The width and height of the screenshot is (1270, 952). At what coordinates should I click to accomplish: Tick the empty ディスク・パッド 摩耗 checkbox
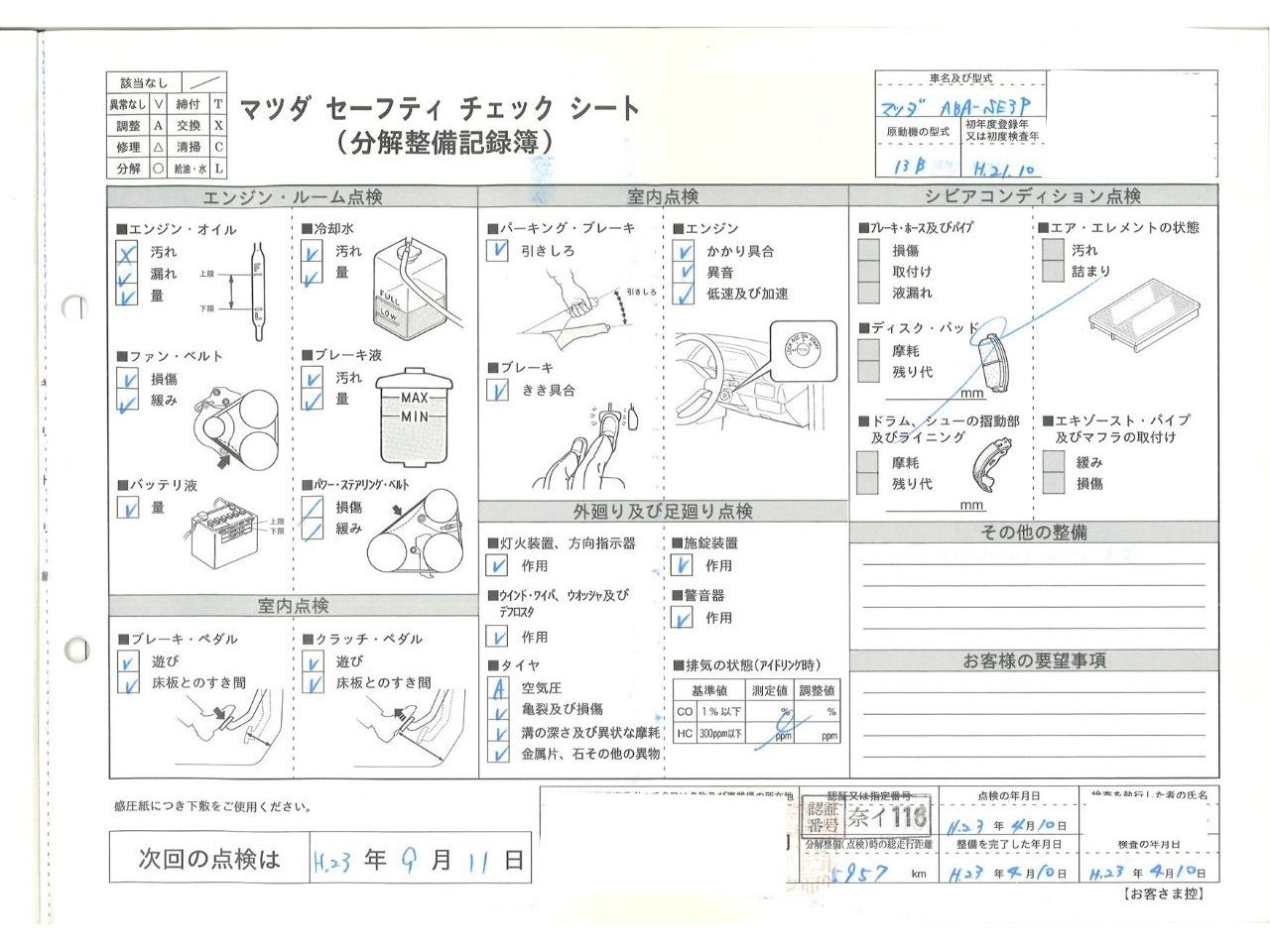point(868,350)
